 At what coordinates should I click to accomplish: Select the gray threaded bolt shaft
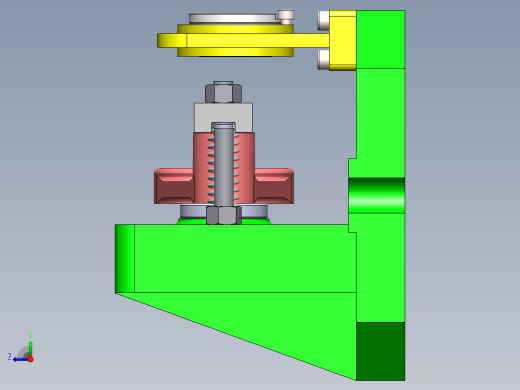(224, 165)
